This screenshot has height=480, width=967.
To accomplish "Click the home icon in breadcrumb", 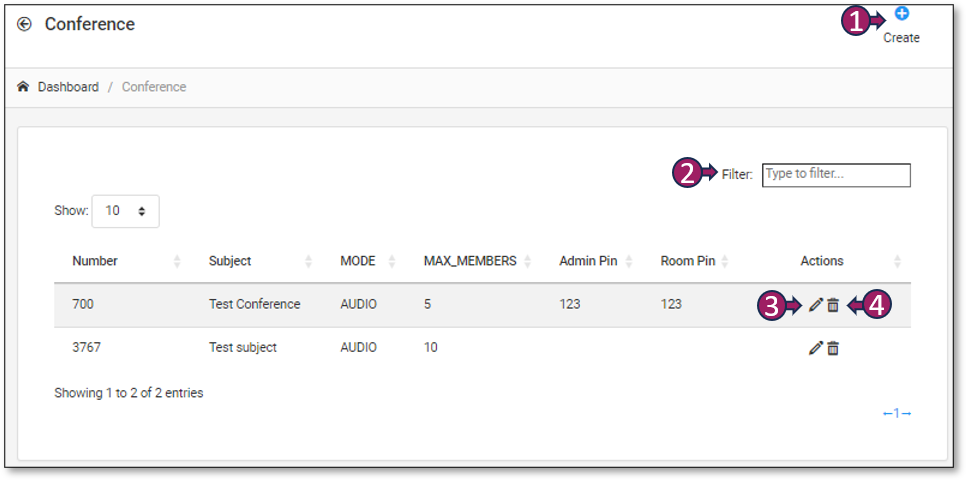I will [23, 87].
